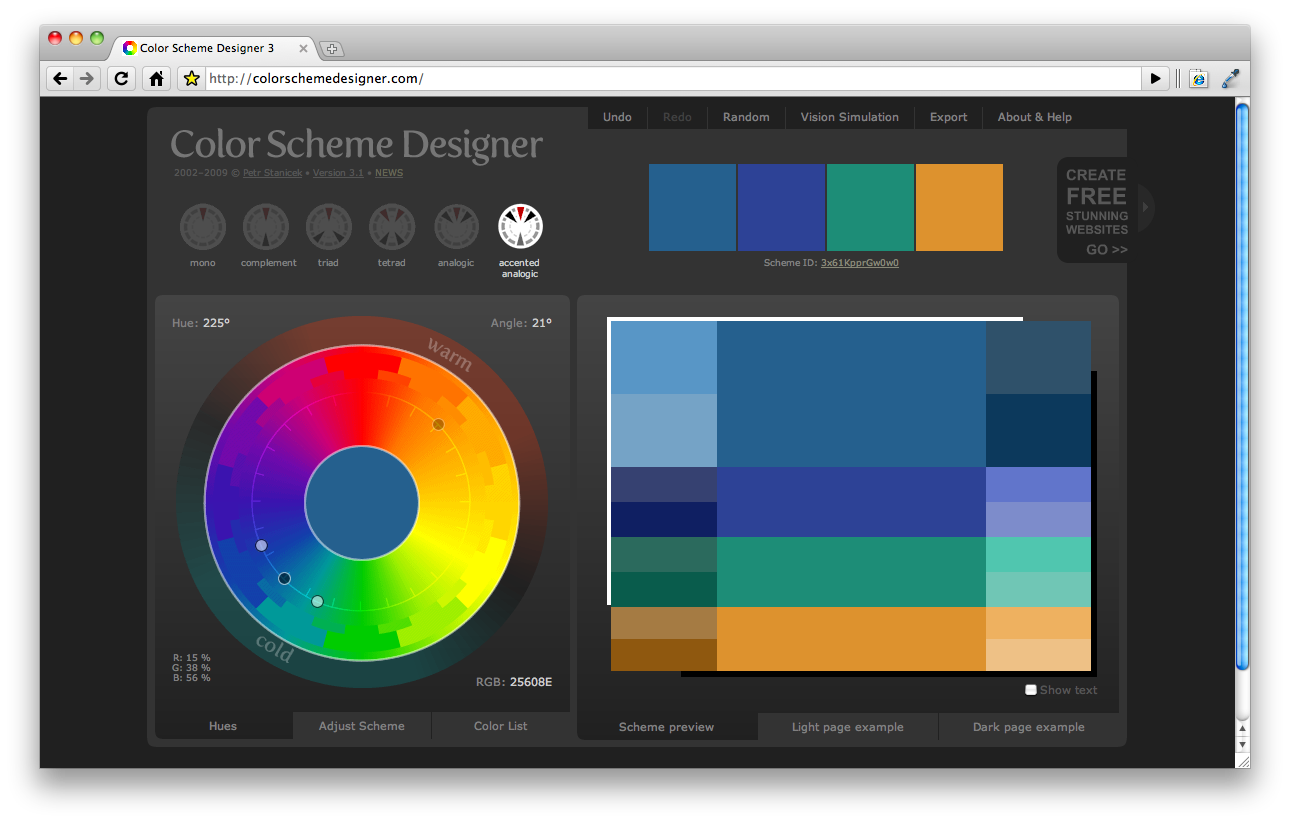Click Undo in the top menu
The width and height of the screenshot is (1290, 823).
click(x=617, y=117)
